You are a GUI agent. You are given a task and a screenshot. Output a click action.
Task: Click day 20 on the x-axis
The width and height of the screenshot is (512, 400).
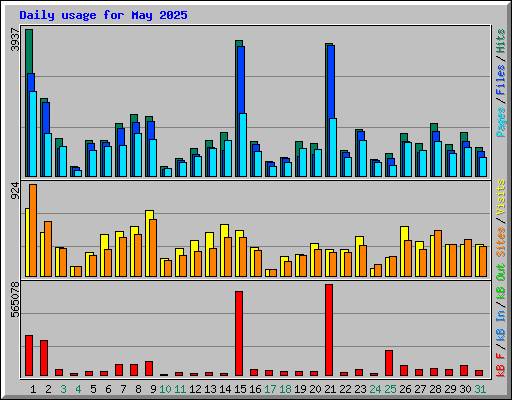pos(315,389)
